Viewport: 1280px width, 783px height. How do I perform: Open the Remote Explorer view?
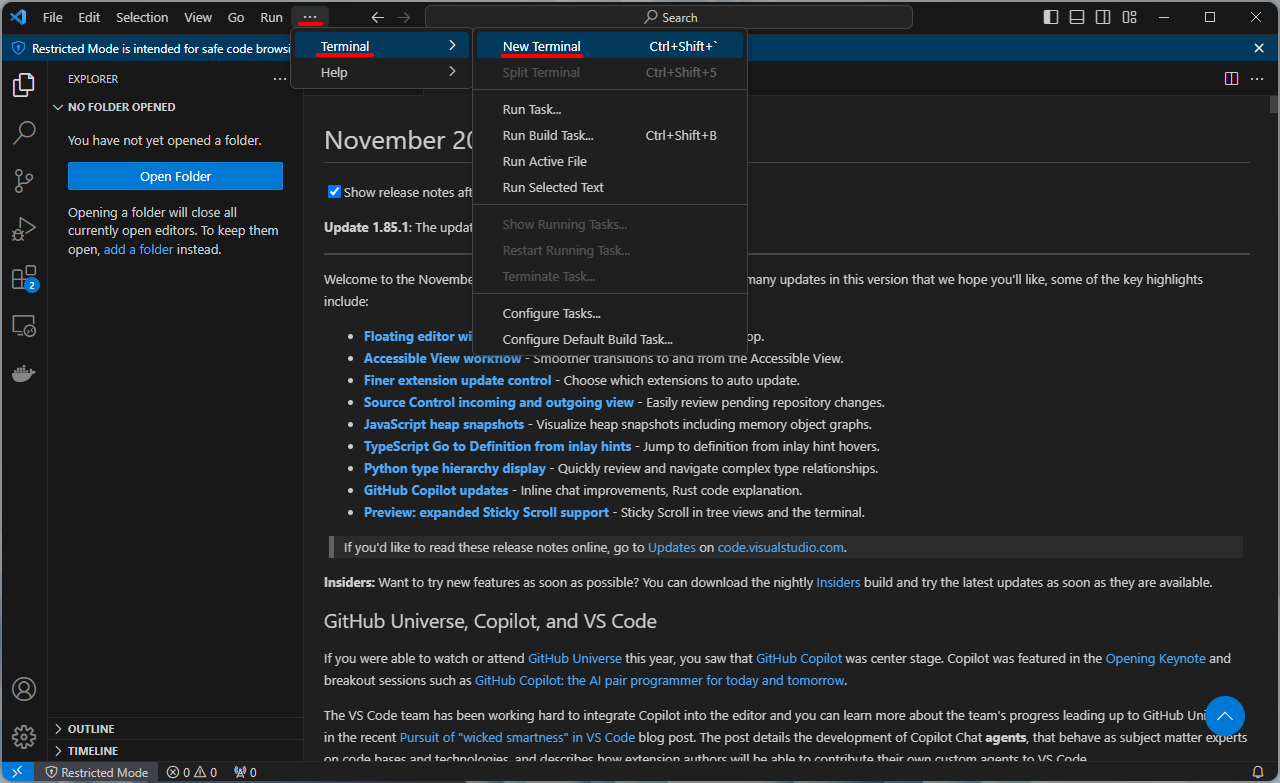[x=24, y=326]
